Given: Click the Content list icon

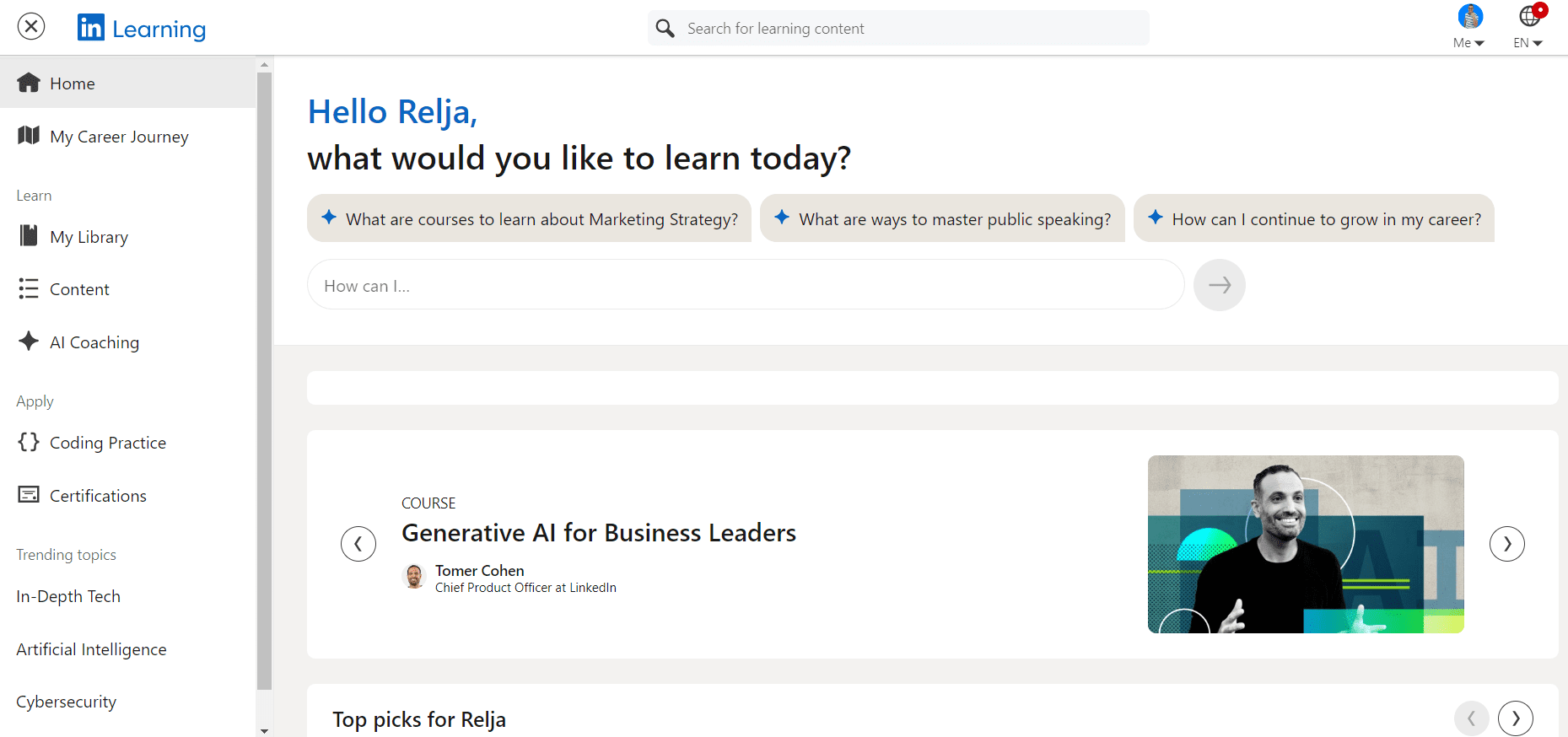Looking at the screenshot, I should [x=29, y=288].
